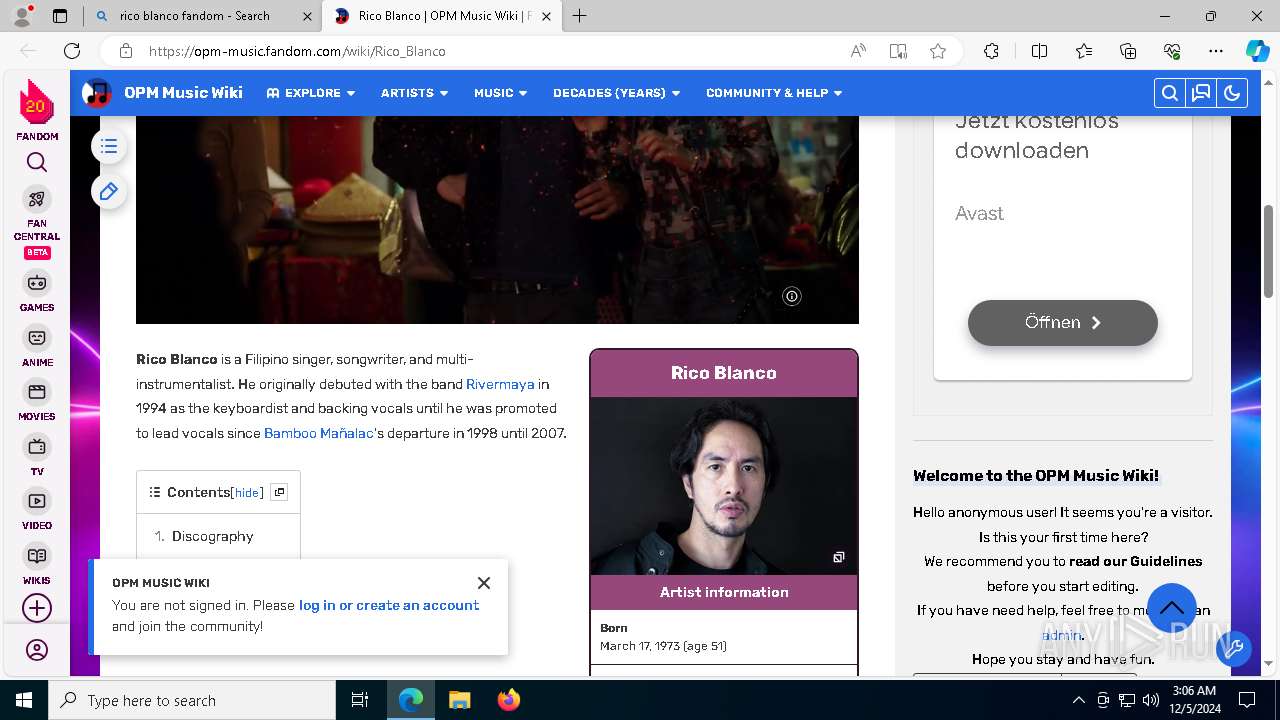
Task: Click the taskbar search box
Action: click(192, 700)
